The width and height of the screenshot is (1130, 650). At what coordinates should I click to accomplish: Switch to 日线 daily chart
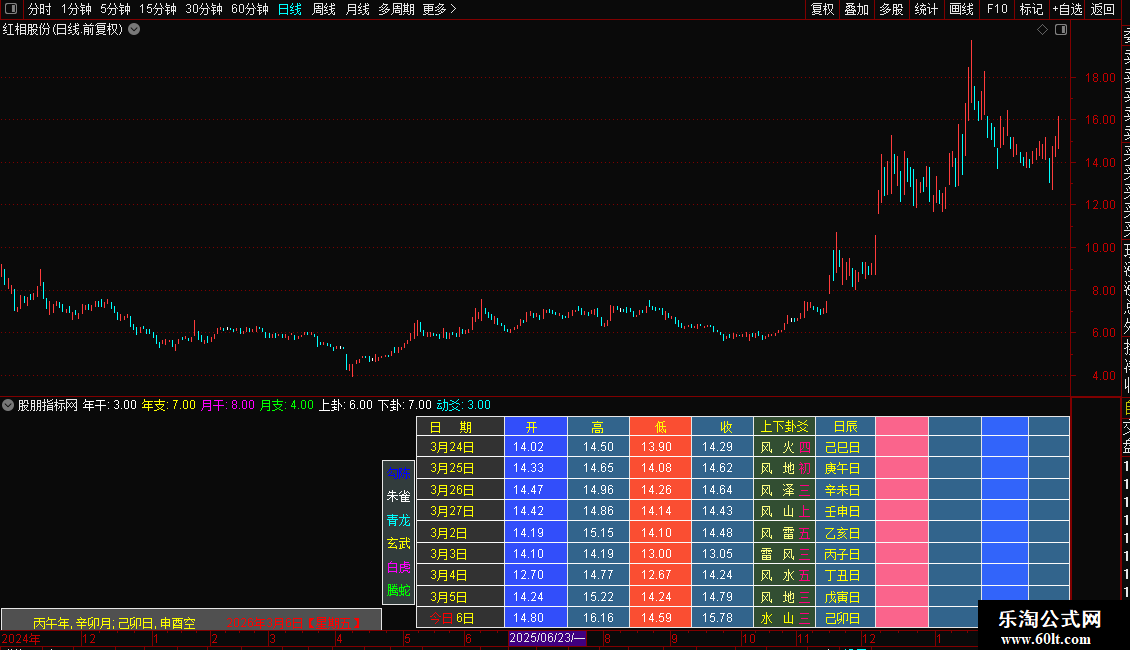pyautogui.click(x=290, y=9)
